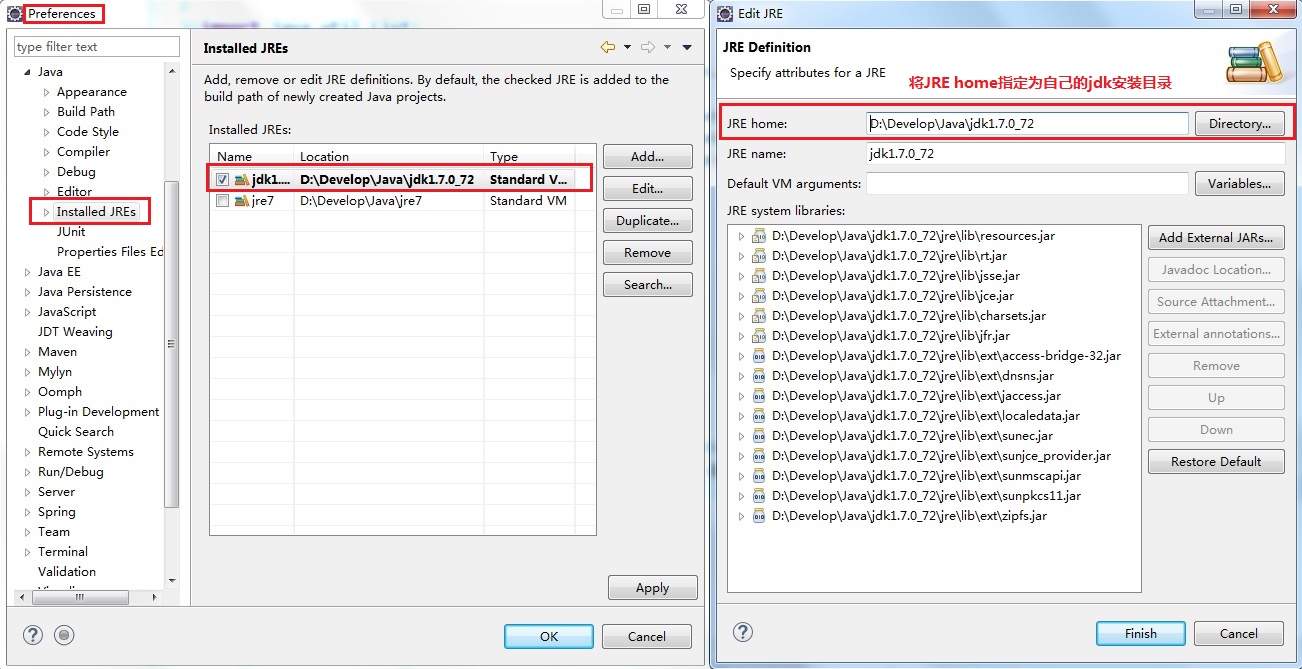Viewport: 1302px width, 669px height.
Task: Click the sunpkcs11.jar library icon
Action: point(759,496)
